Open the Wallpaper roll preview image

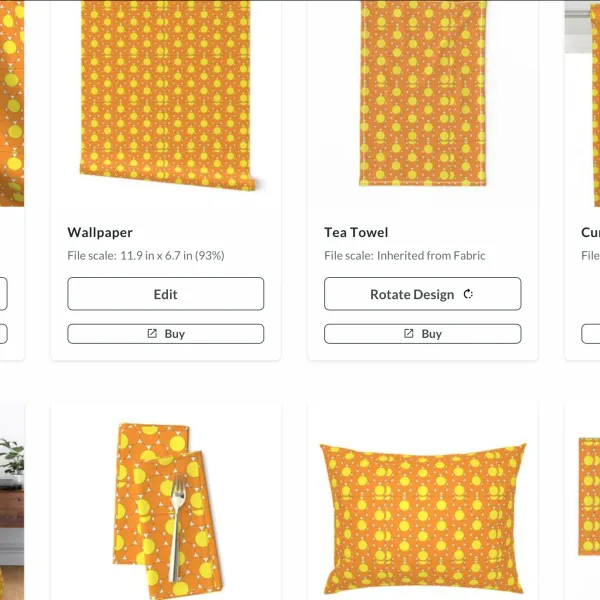(167, 95)
